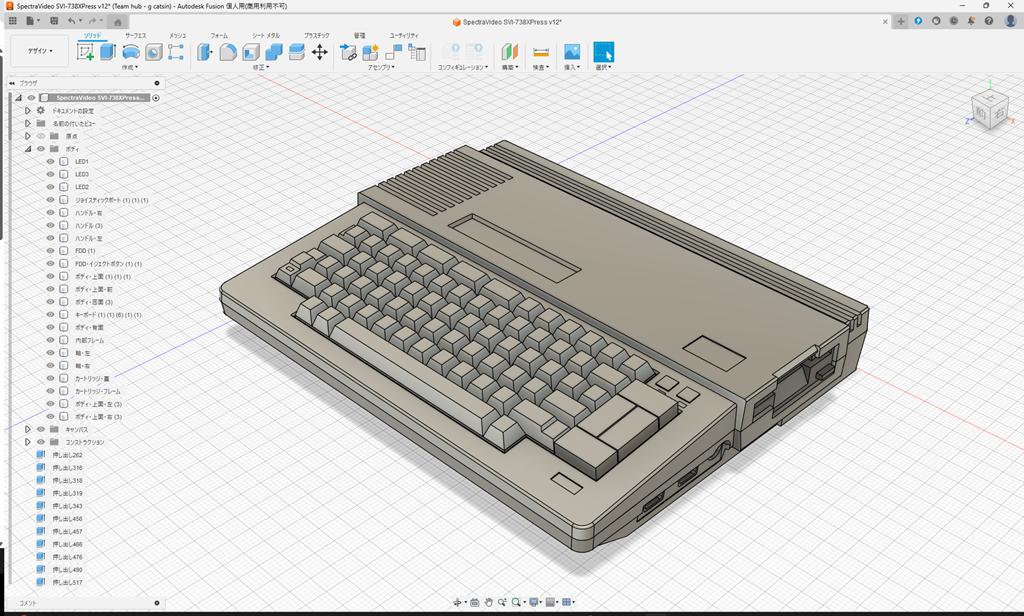This screenshot has width=1024, height=616.
Task: Click the Fit-to-view magnifier icon in navigation bar
Action: [516, 601]
